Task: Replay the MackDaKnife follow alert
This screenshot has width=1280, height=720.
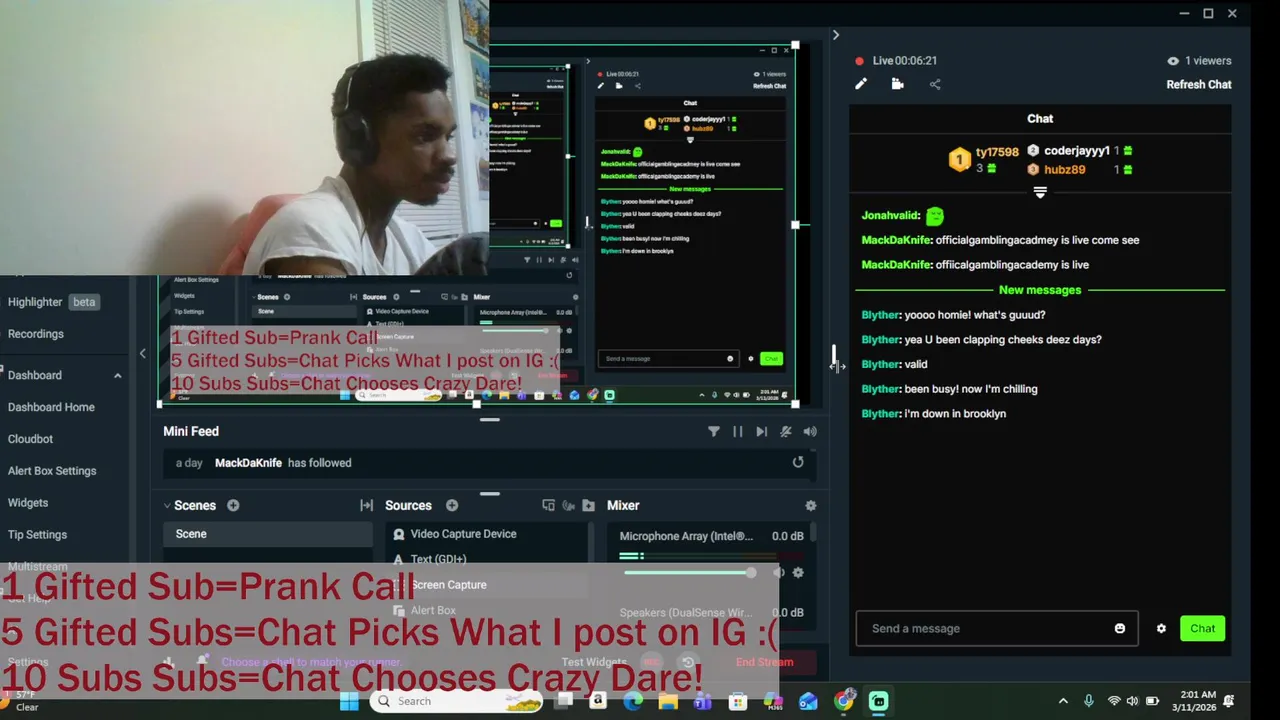Action: (x=797, y=462)
